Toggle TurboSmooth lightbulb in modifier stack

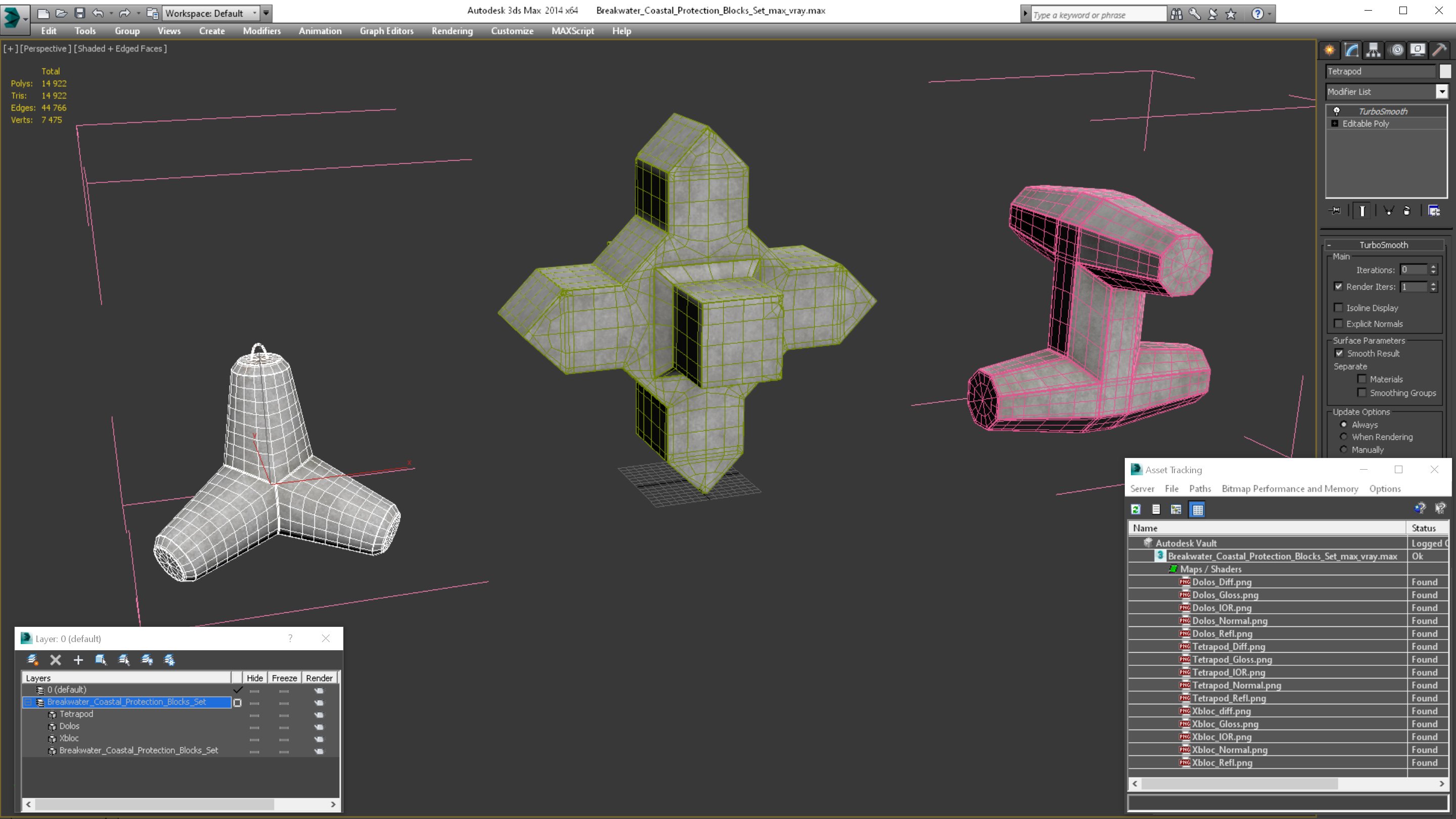coord(1337,111)
